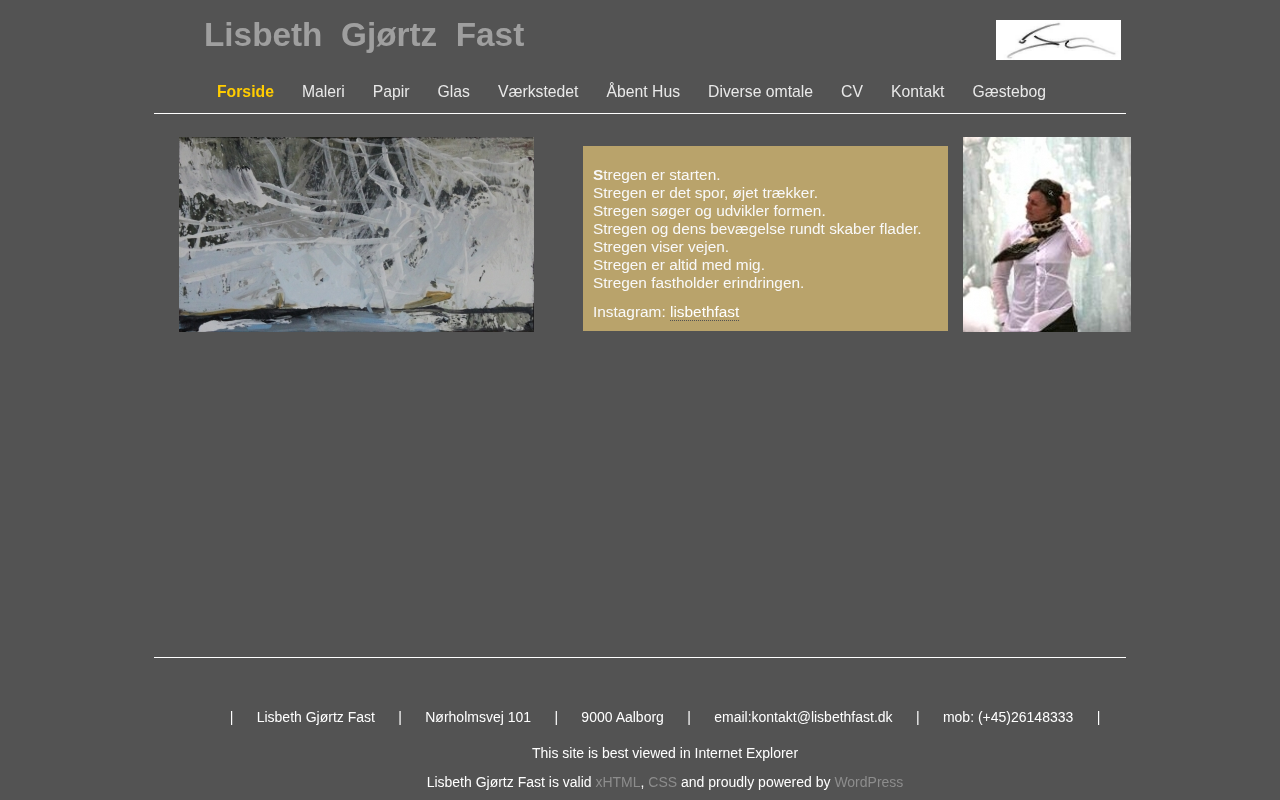Select the Glas menu item

[x=453, y=92]
